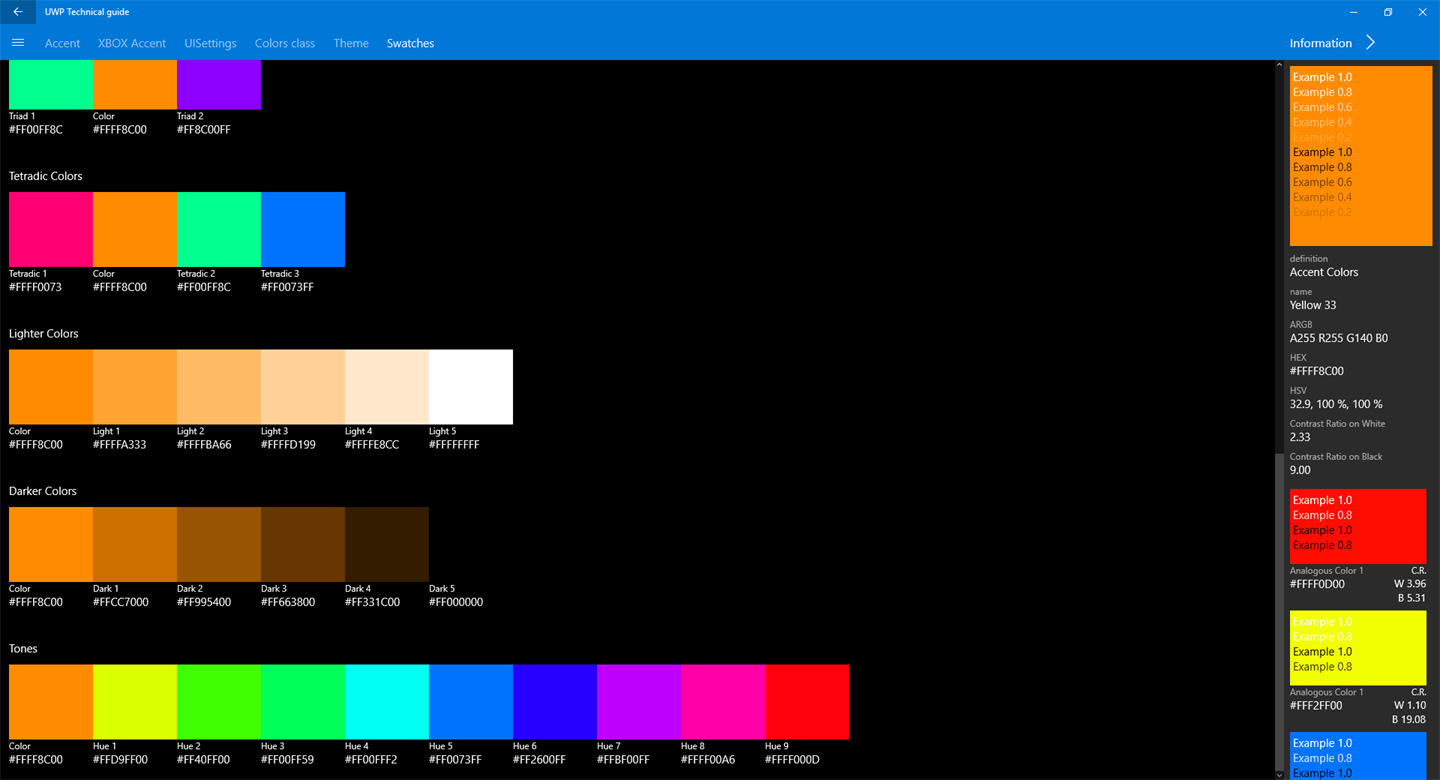Collapse the Information panel with the chevron
Screen dimensions: 1440x780
coord(1371,43)
